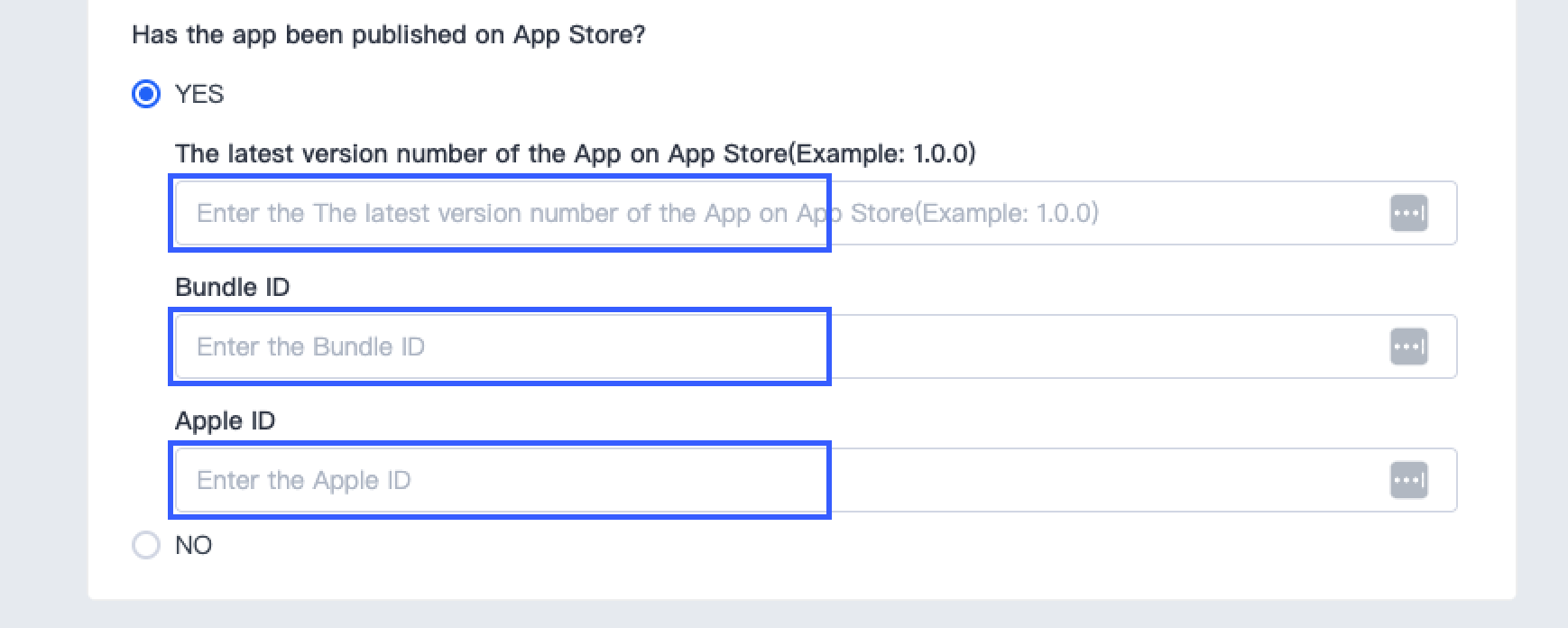This screenshot has height=628, width=1568.
Task: Click the gray page background below the form
Action: [783, 615]
